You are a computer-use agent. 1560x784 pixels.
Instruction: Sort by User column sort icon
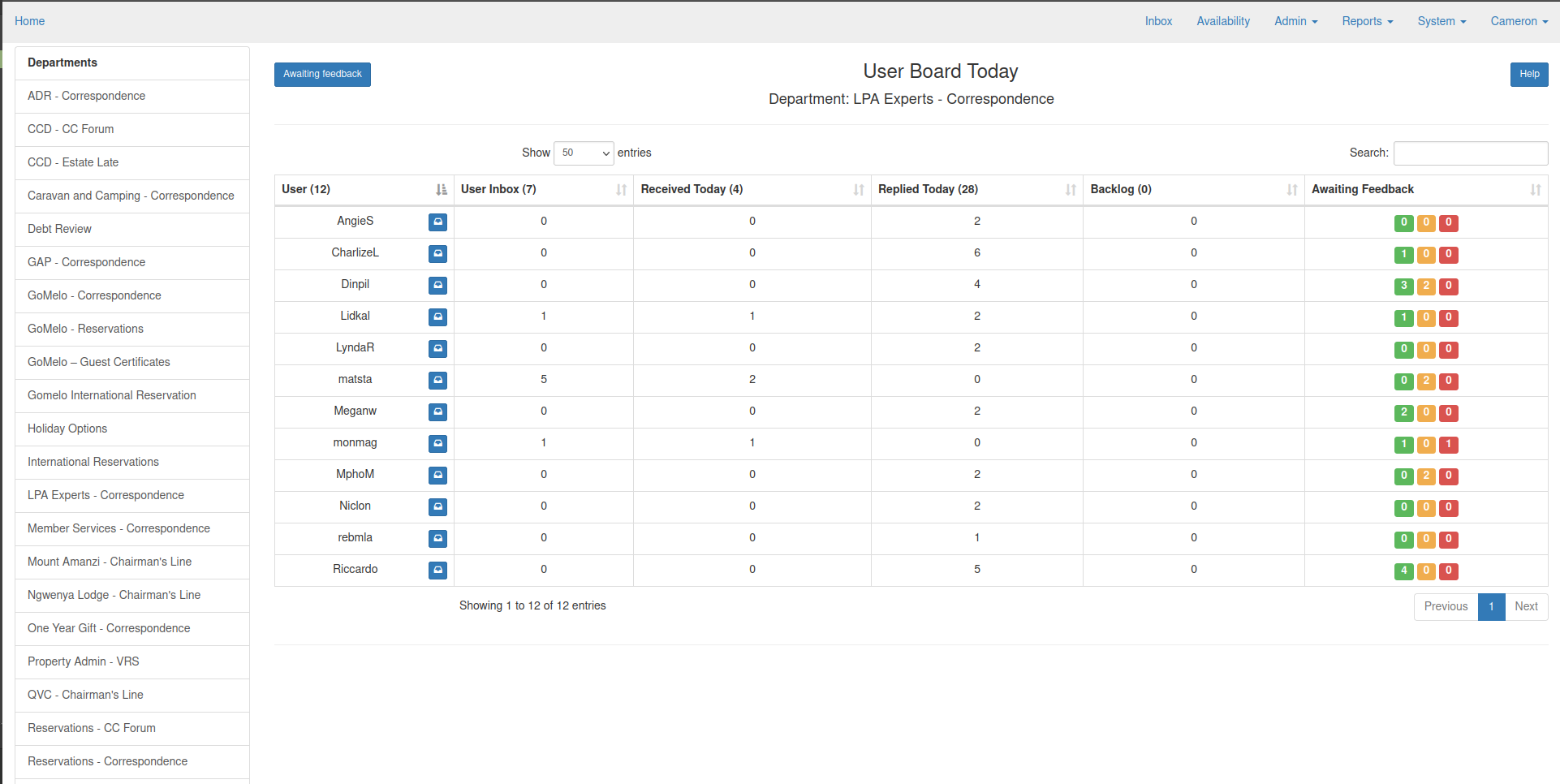[x=441, y=190]
